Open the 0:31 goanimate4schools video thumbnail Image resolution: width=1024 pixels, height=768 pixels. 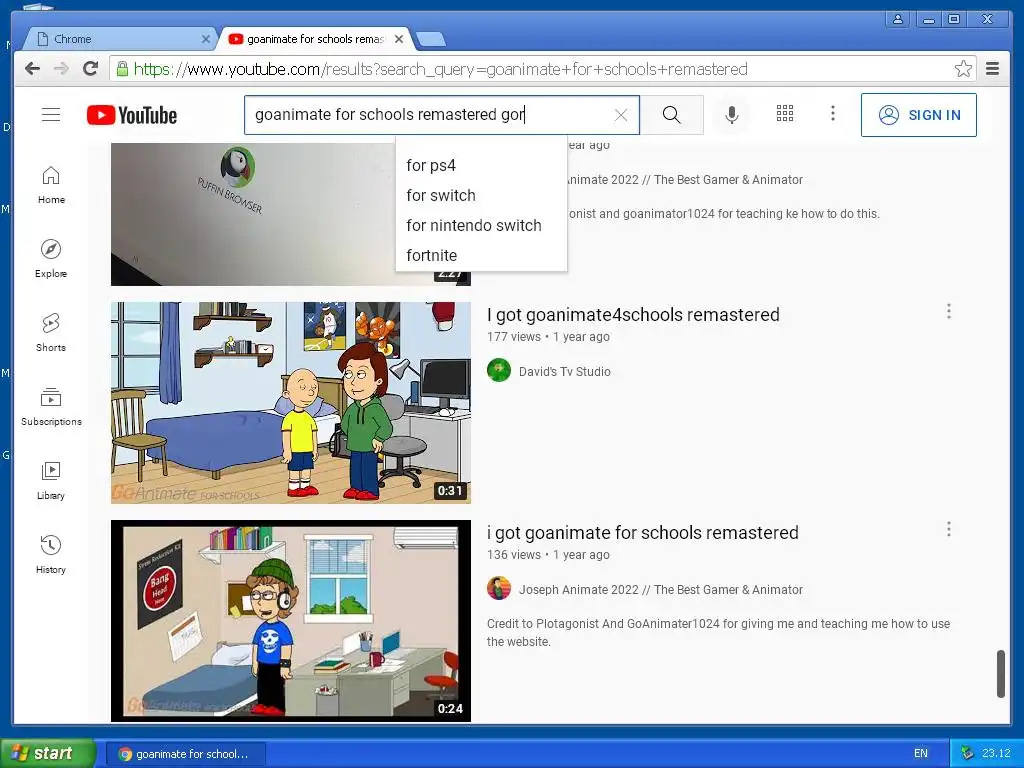291,402
